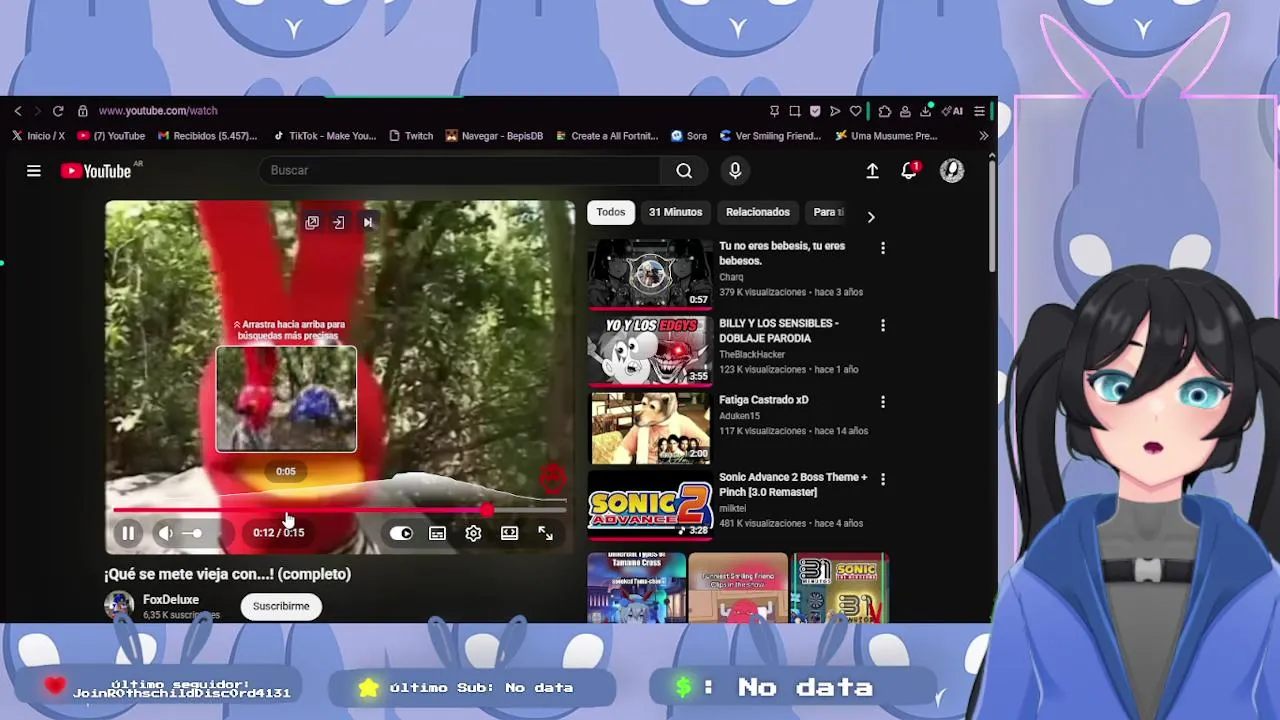Click the page scrollbar thumb
The width and height of the screenshot is (1280, 720).
click(x=991, y=215)
